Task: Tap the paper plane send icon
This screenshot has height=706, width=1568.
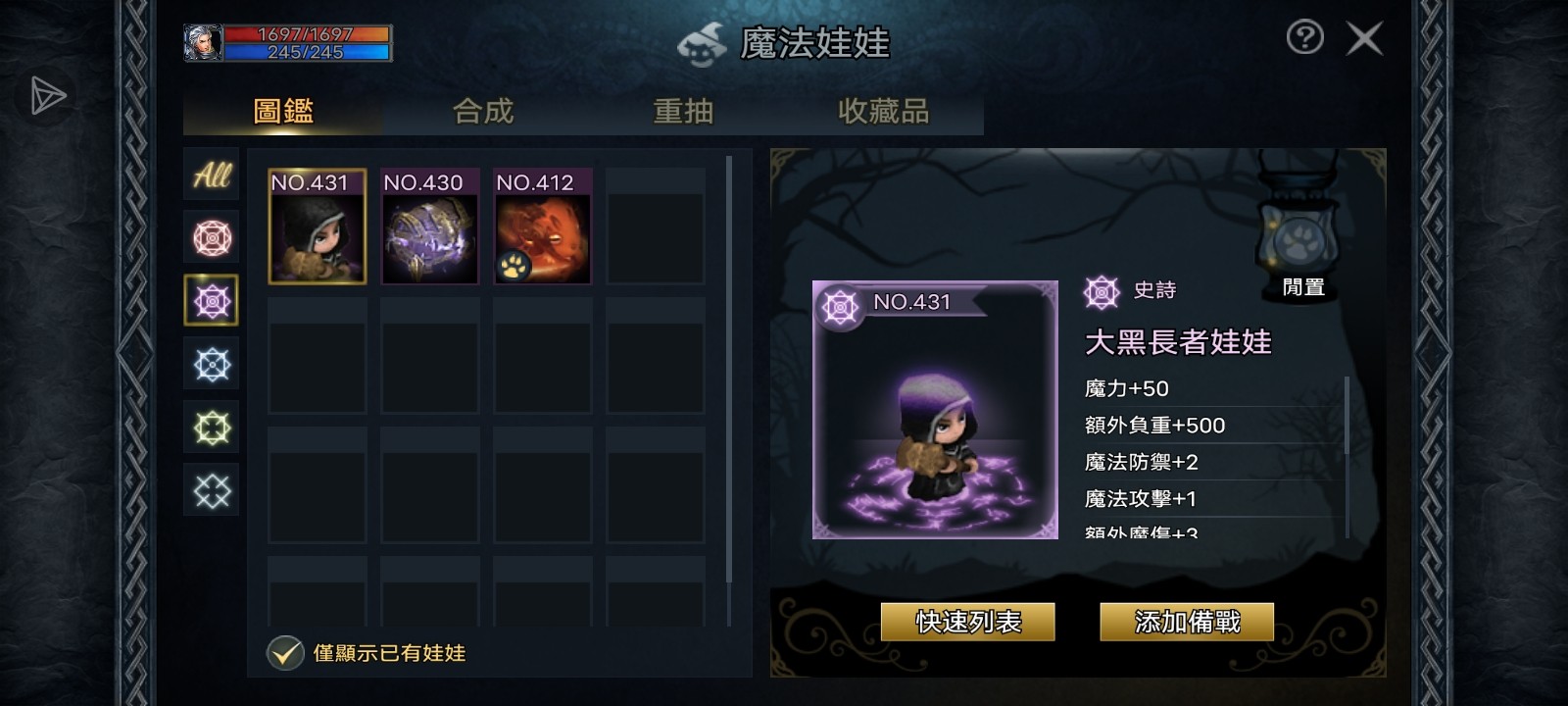Action: (x=47, y=95)
